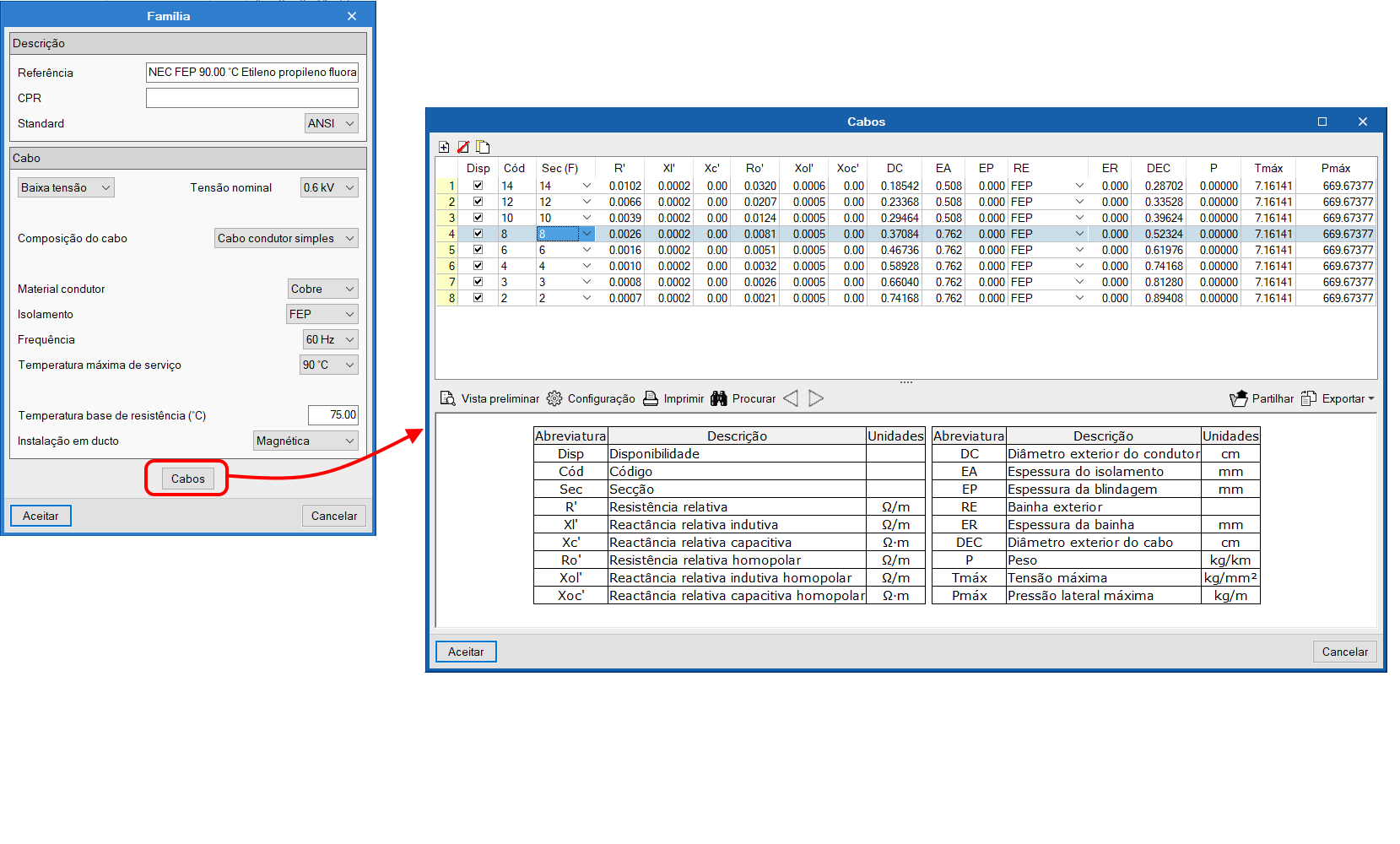
Task: Expand RE FEP dropdown in row 8
Action: pyautogui.click(x=1079, y=298)
